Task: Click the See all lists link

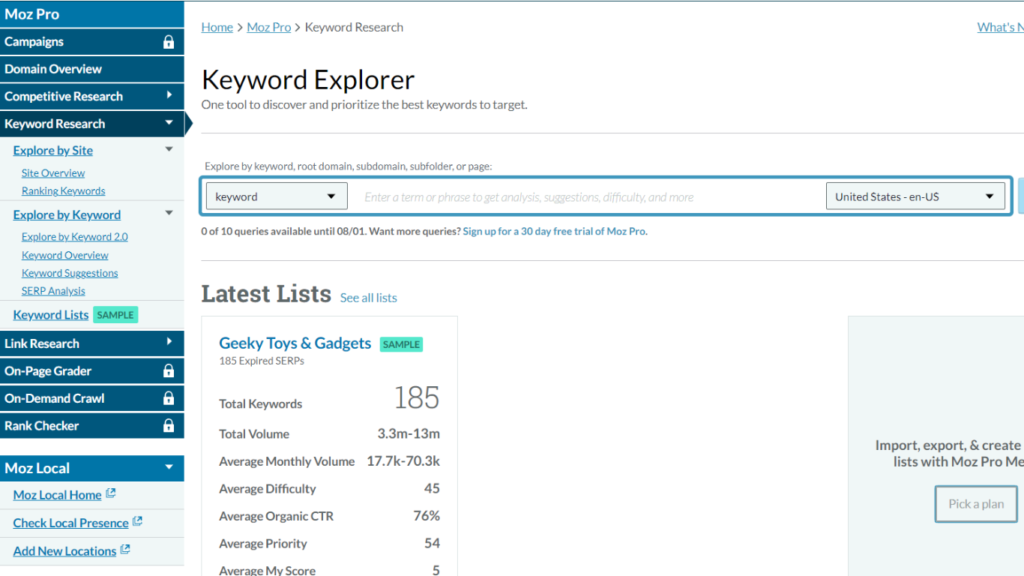Action: pyautogui.click(x=368, y=298)
